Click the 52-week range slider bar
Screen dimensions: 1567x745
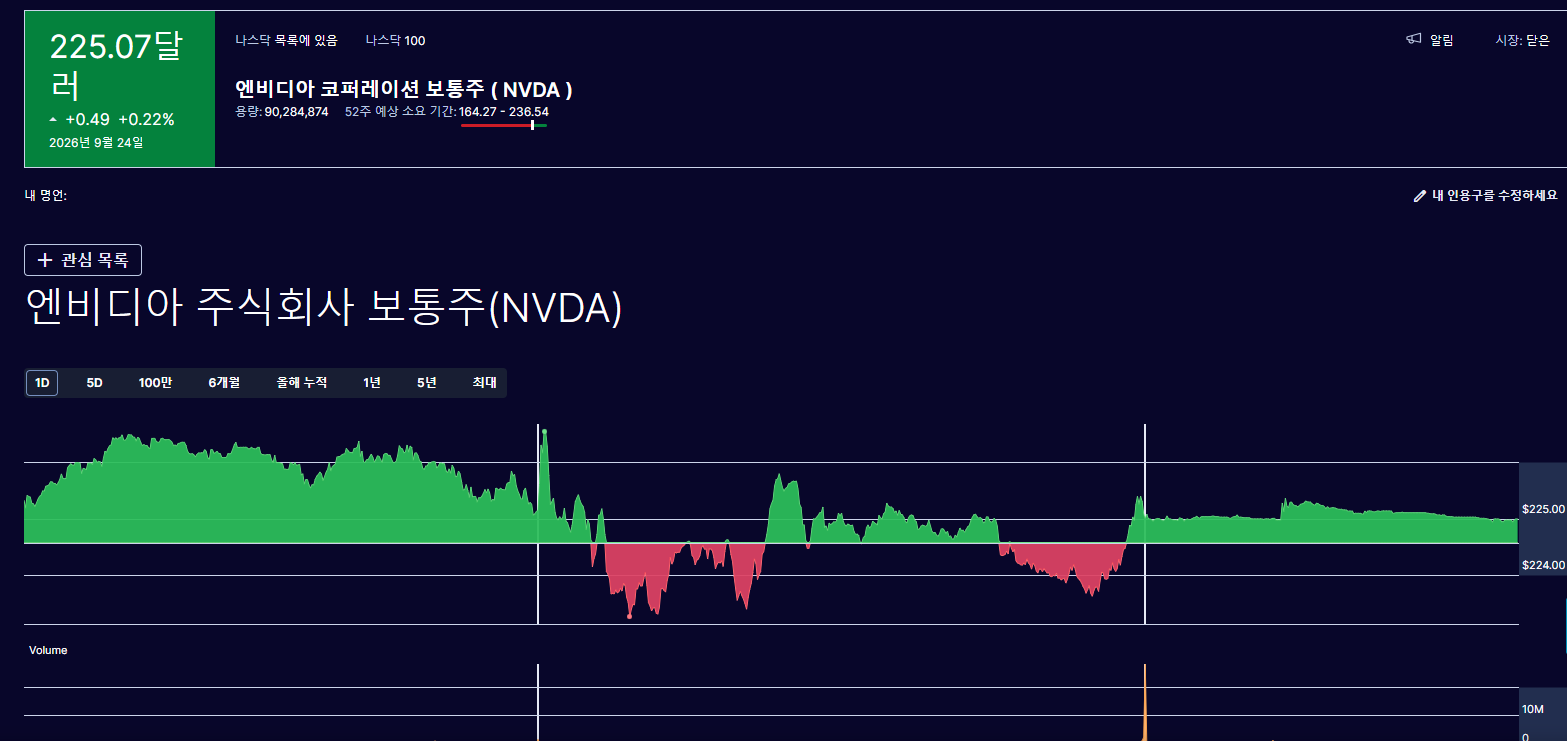click(x=504, y=125)
